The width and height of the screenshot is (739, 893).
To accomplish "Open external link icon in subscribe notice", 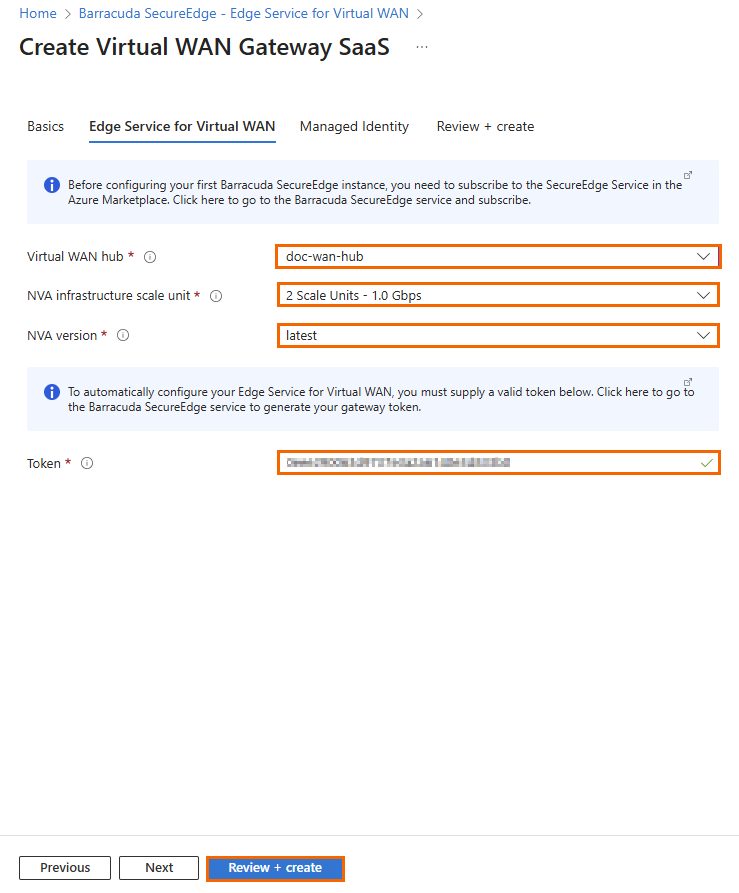I will point(688,175).
